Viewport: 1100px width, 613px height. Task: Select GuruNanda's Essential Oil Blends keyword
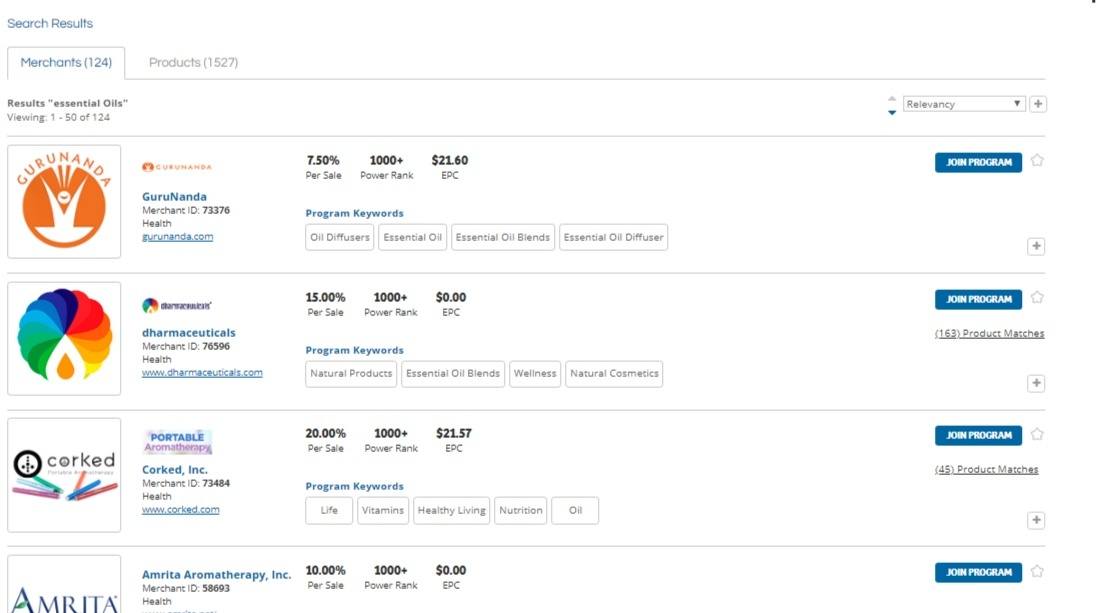pos(502,237)
